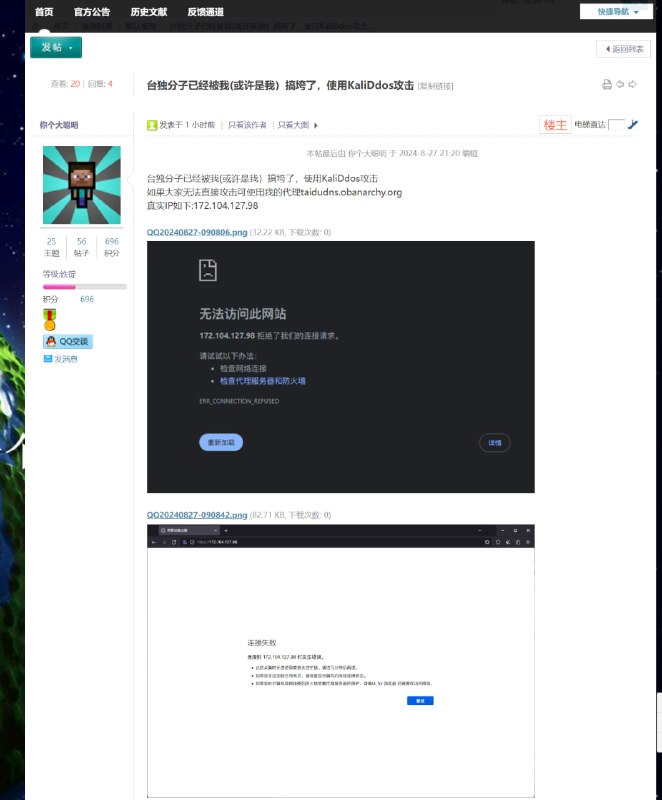Click the 电梯直达 floor input box
662x800 pixels.
click(x=616, y=124)
